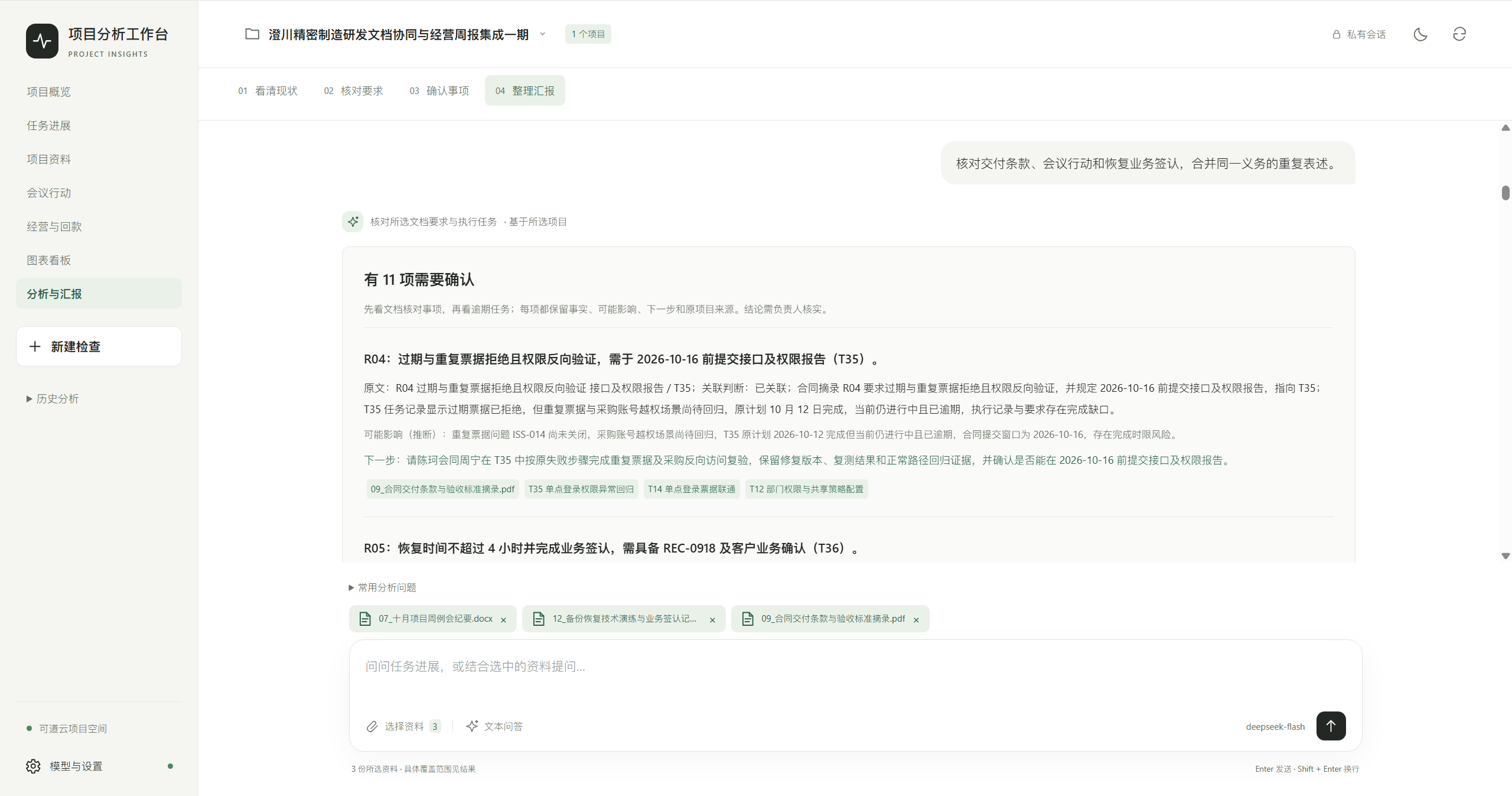Open 任务进展 in the sidebar

[x=99, y=125]
